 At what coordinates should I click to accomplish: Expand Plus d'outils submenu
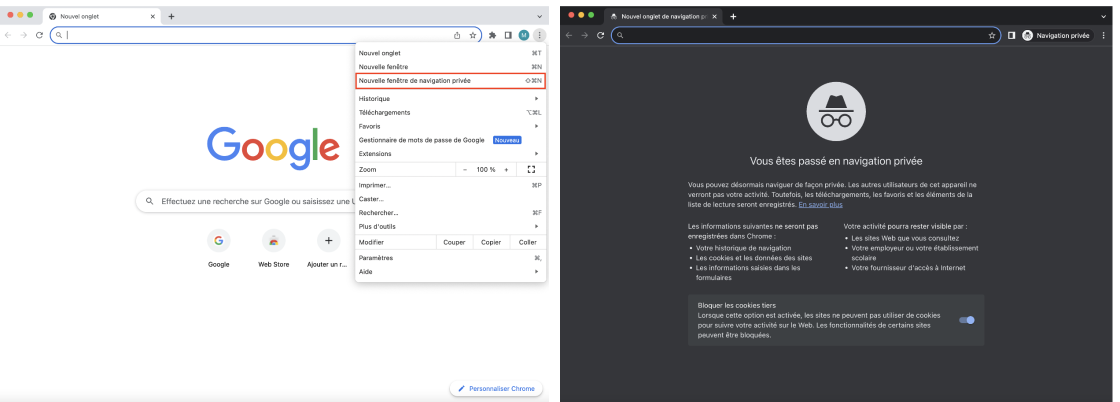pyautogui.click(x=451, y=226)
